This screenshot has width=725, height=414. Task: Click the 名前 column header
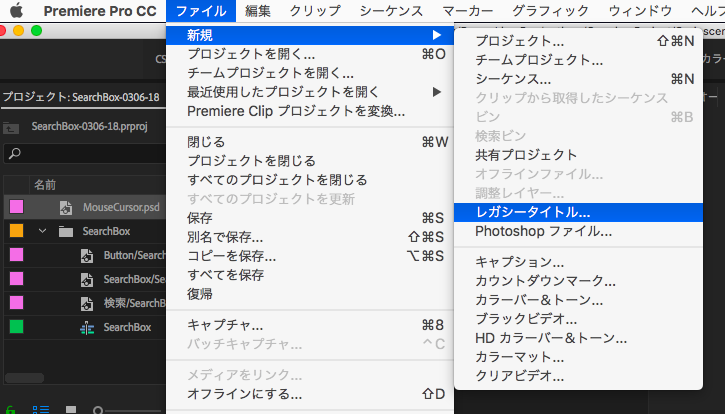tap(45, 185)
